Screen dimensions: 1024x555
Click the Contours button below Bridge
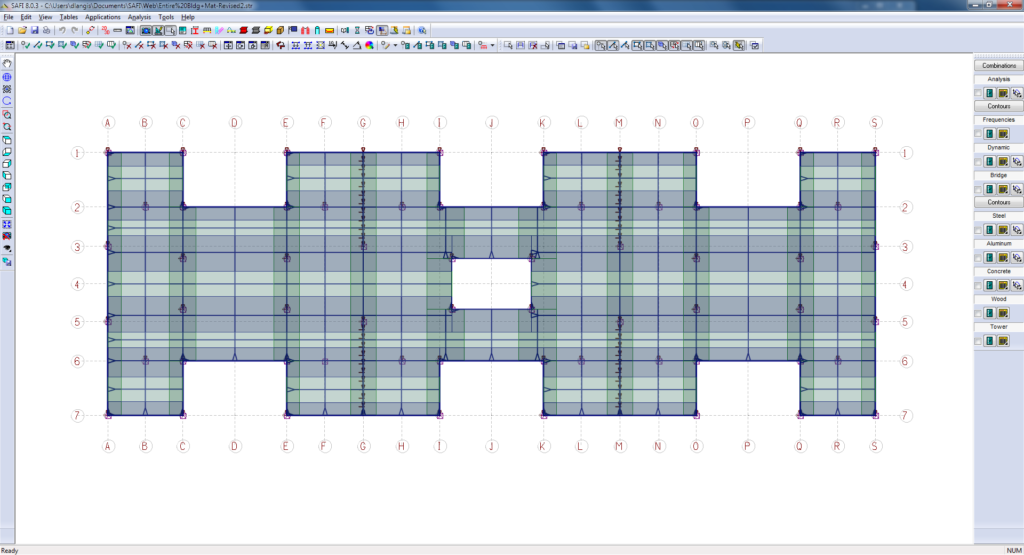coord(999,201)
